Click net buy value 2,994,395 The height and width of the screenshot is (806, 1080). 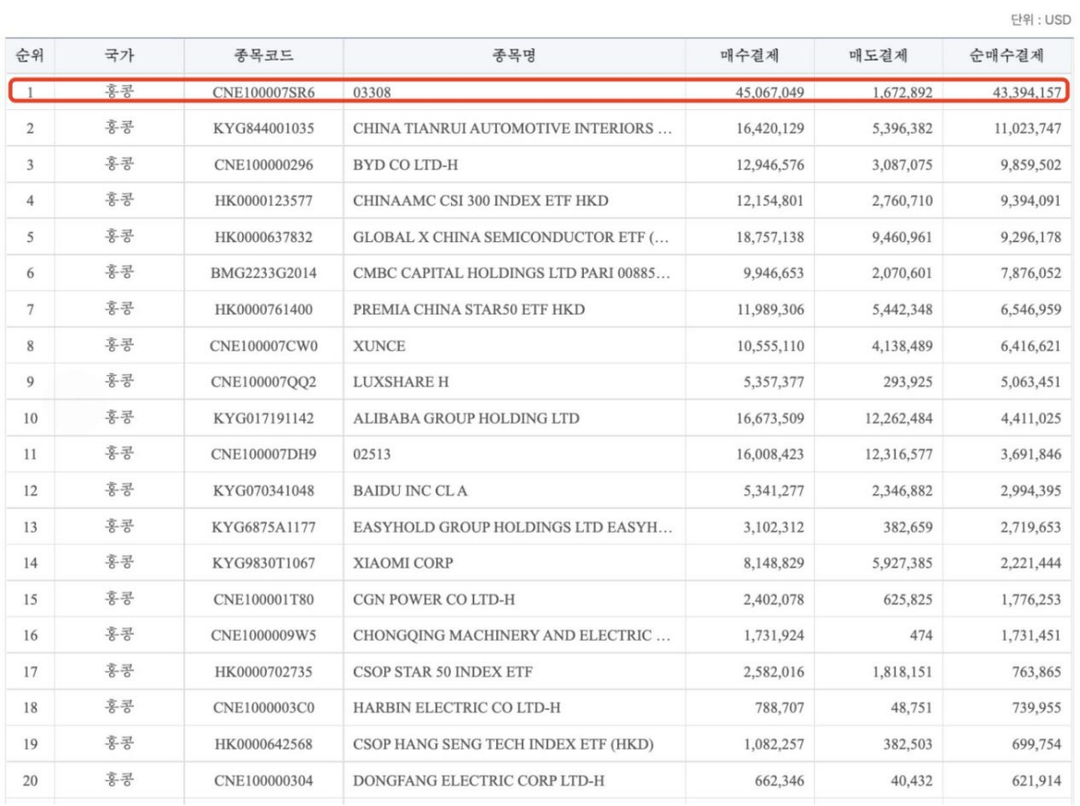coord(1031,490)
